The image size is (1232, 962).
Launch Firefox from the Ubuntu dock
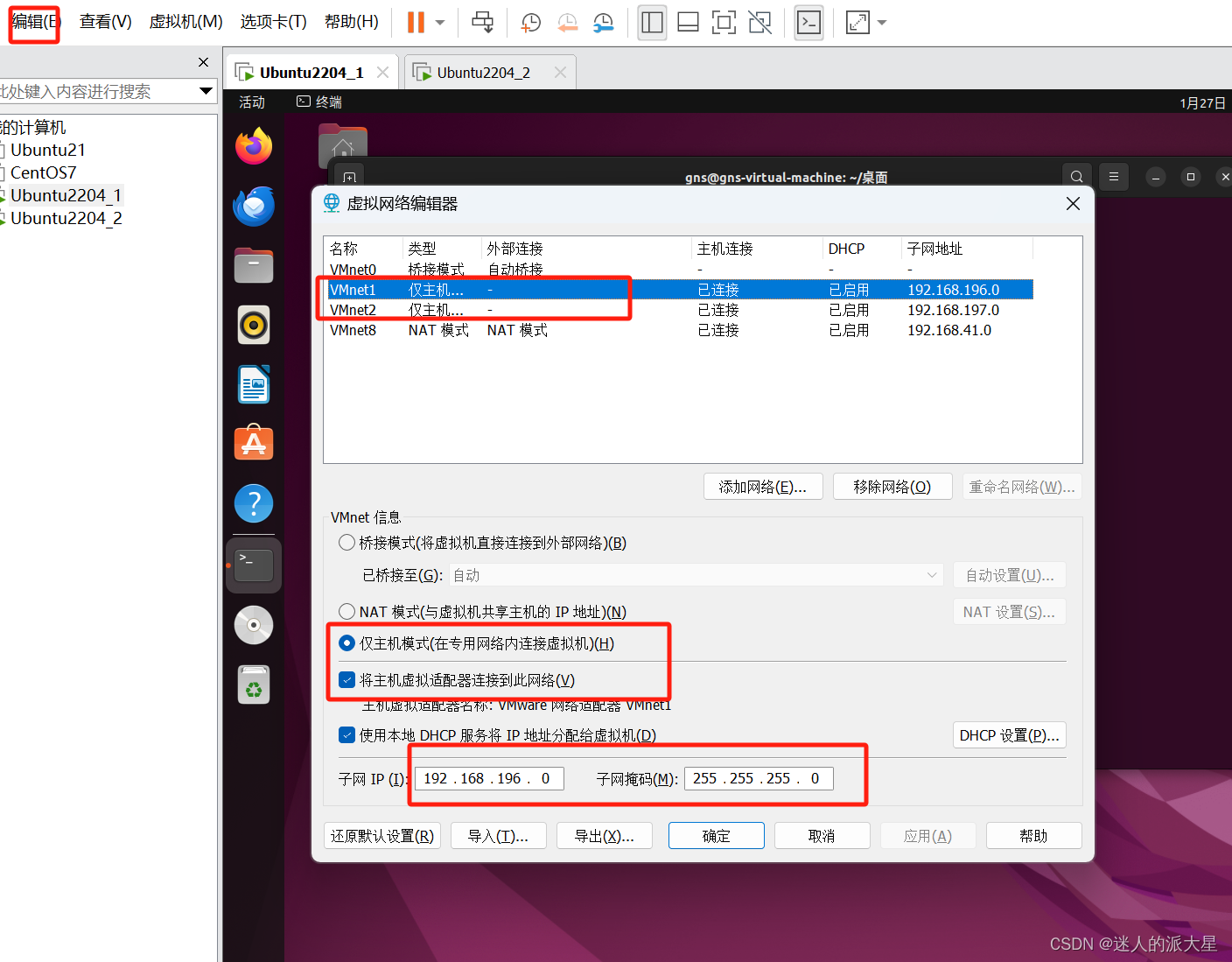pos(254,146)
